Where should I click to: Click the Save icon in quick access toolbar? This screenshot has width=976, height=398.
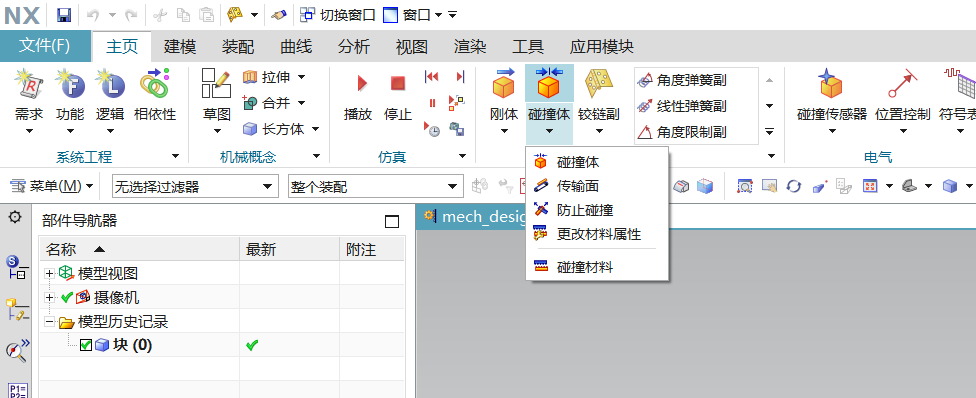tap(64, 14)
